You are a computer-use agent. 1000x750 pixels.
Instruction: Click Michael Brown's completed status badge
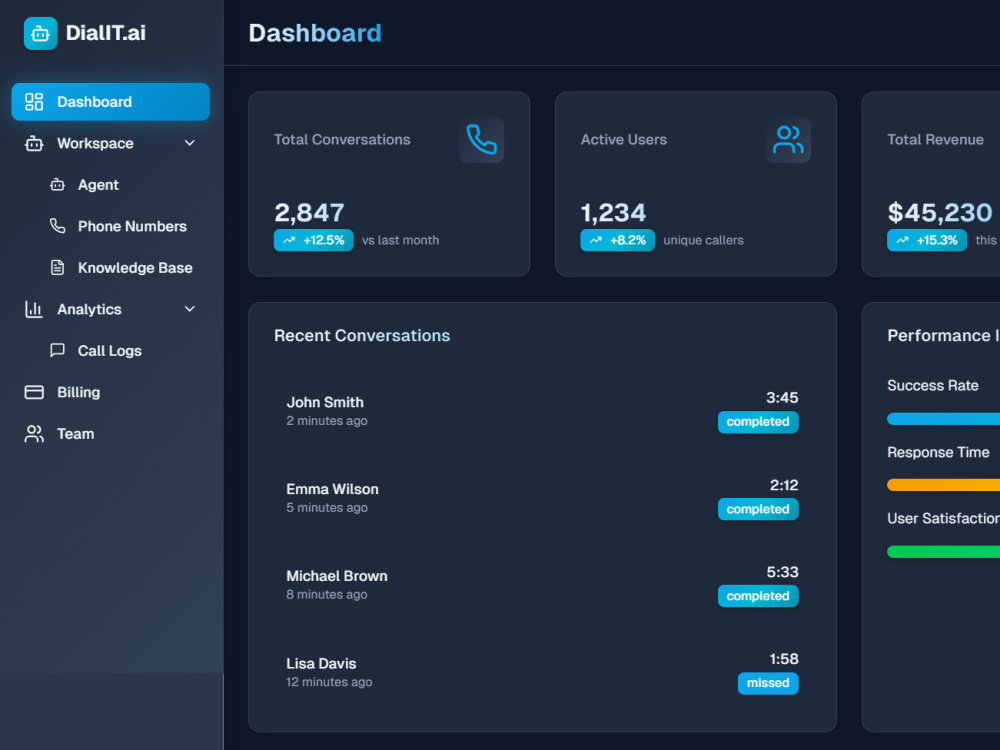pyautogui.click(x=758, y=596)
